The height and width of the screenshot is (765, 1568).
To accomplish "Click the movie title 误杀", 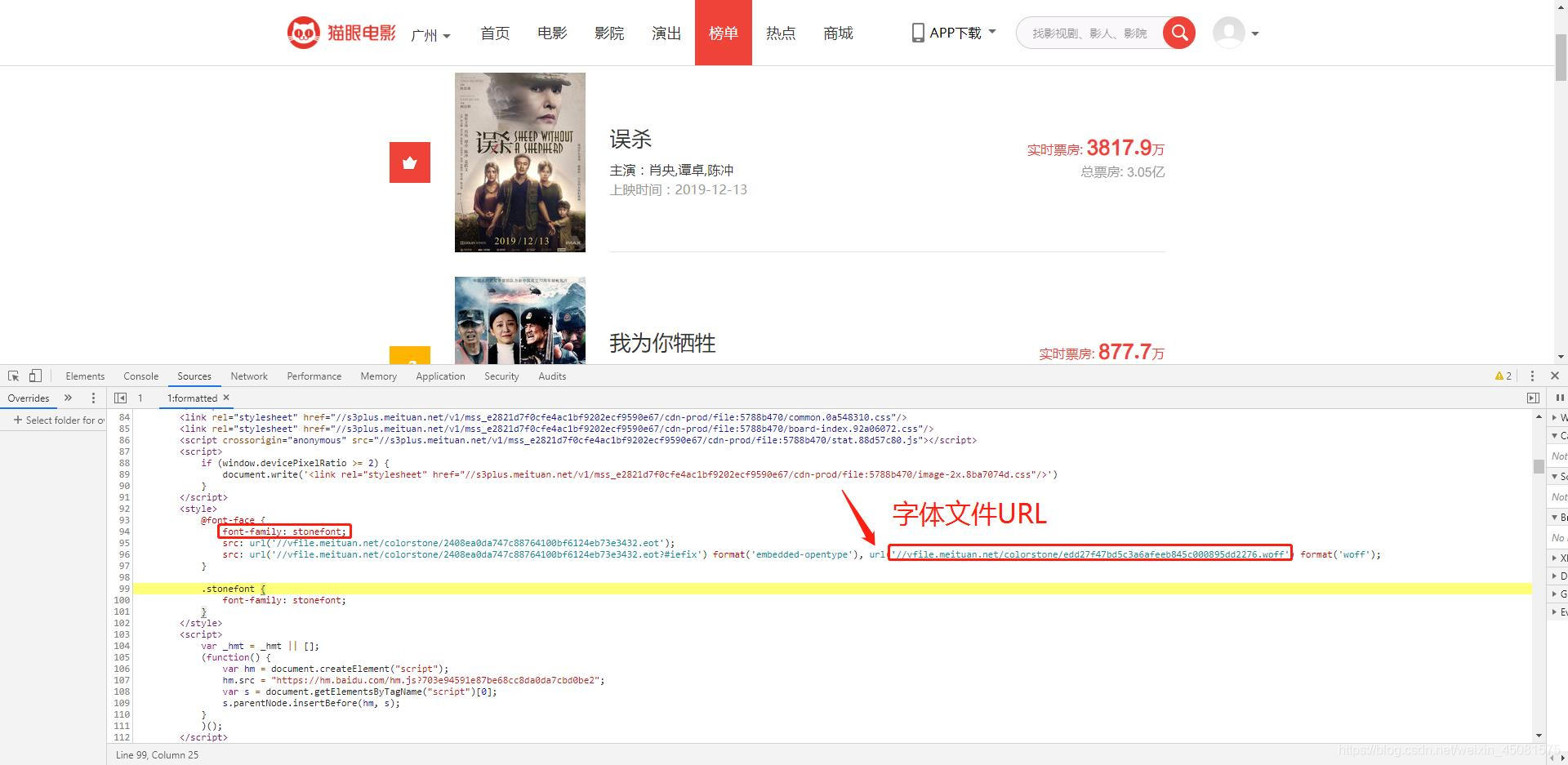I will coord(630,139).
